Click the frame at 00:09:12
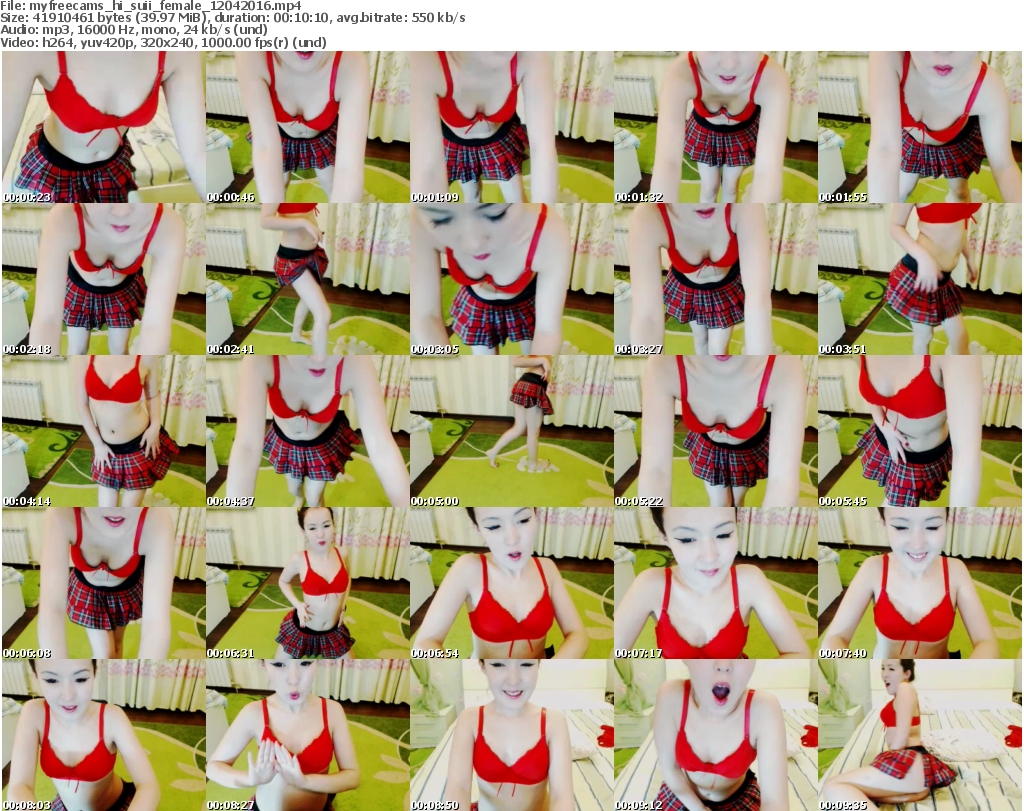The height and width of the screenshot is (811, 1024). pos(715,735)
